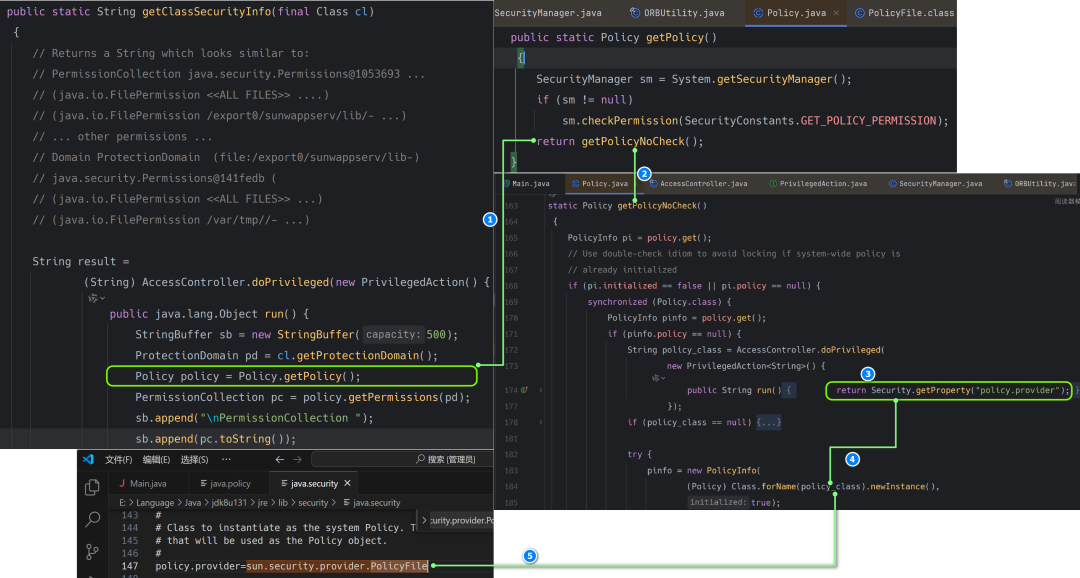Expand the collapsed {...} block after policy_class null check
The width and height of the screenshot is (1080, 578).
pyautogui.click(x=769, y=422)
